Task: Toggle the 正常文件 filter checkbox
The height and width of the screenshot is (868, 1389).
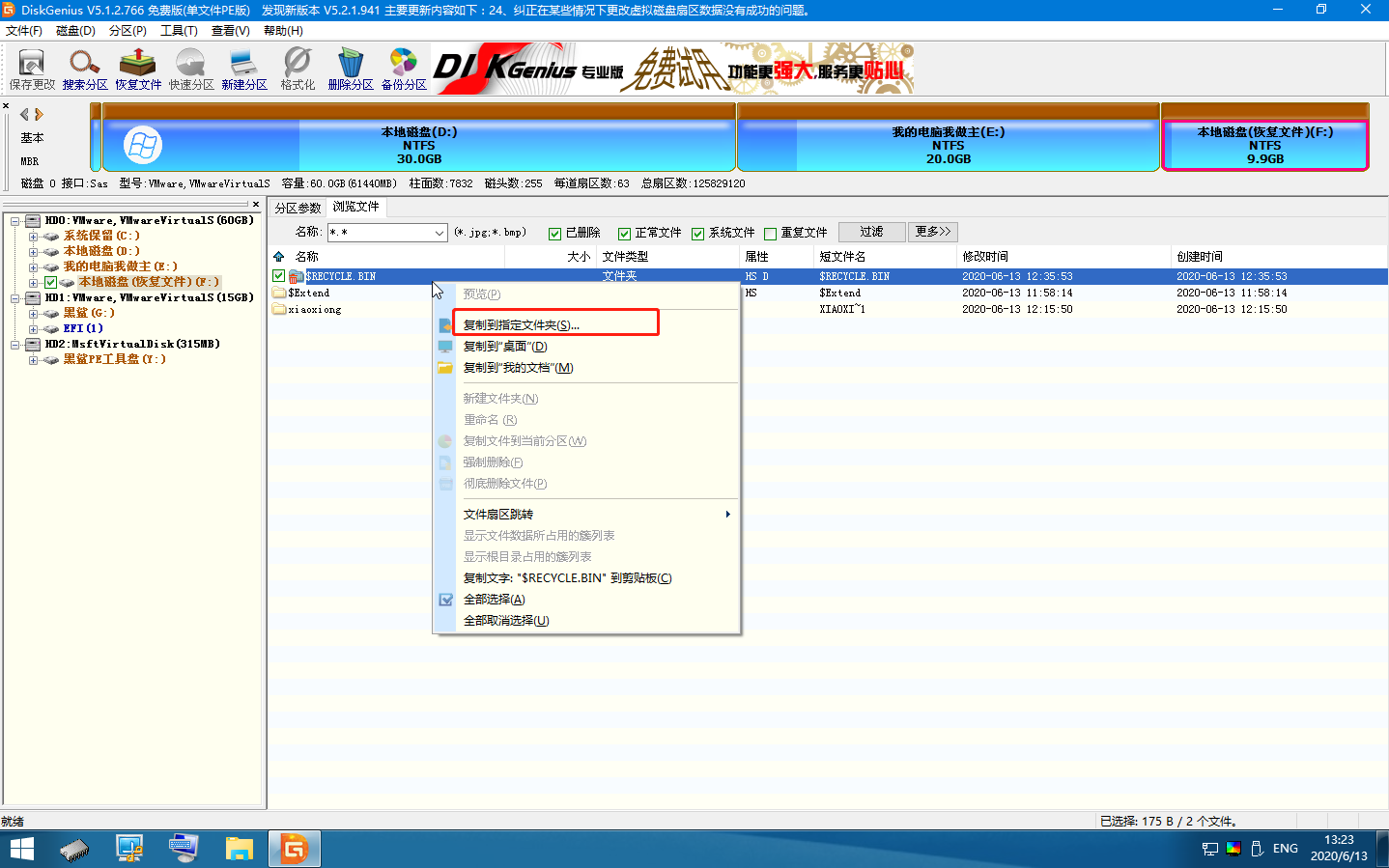Action: [624, 234]
